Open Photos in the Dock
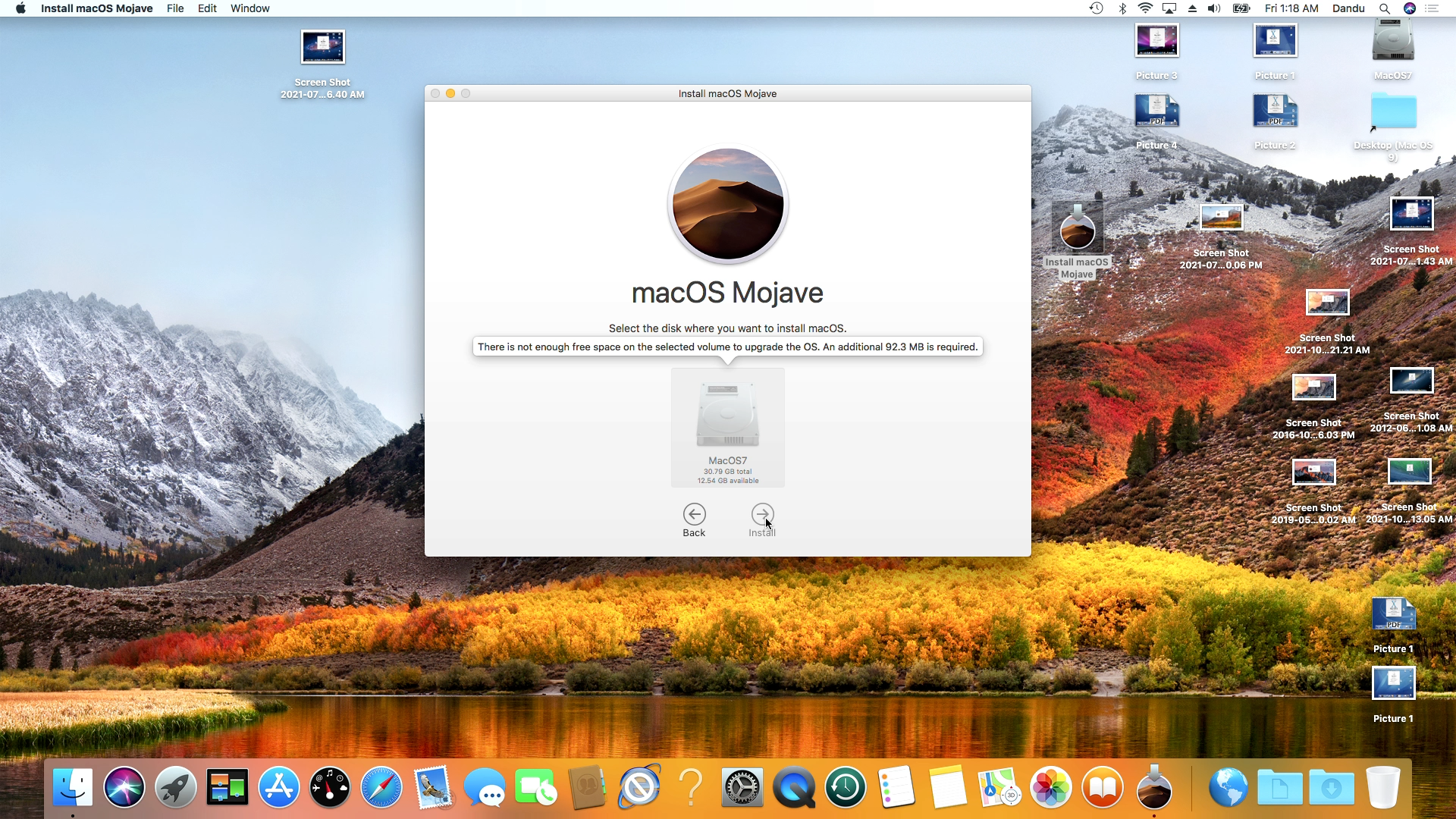This screenshot has width=1456, height=819. click(x=1051, y=787)
